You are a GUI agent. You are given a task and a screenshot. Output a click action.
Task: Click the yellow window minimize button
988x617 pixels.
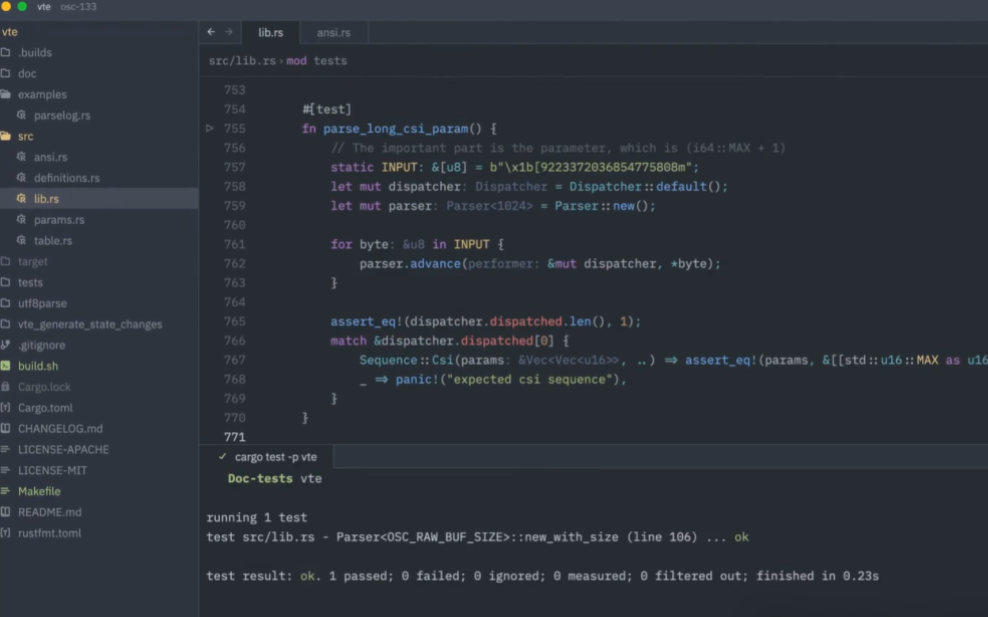coord(6,6)
